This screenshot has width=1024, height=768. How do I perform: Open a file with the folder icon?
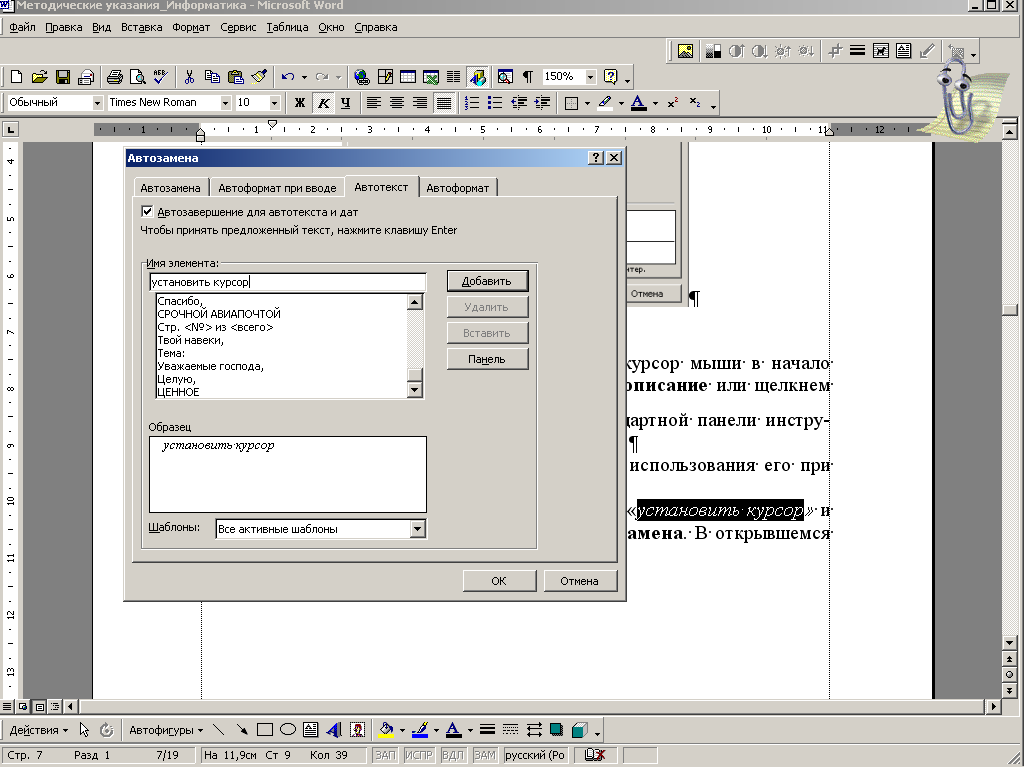39,77
